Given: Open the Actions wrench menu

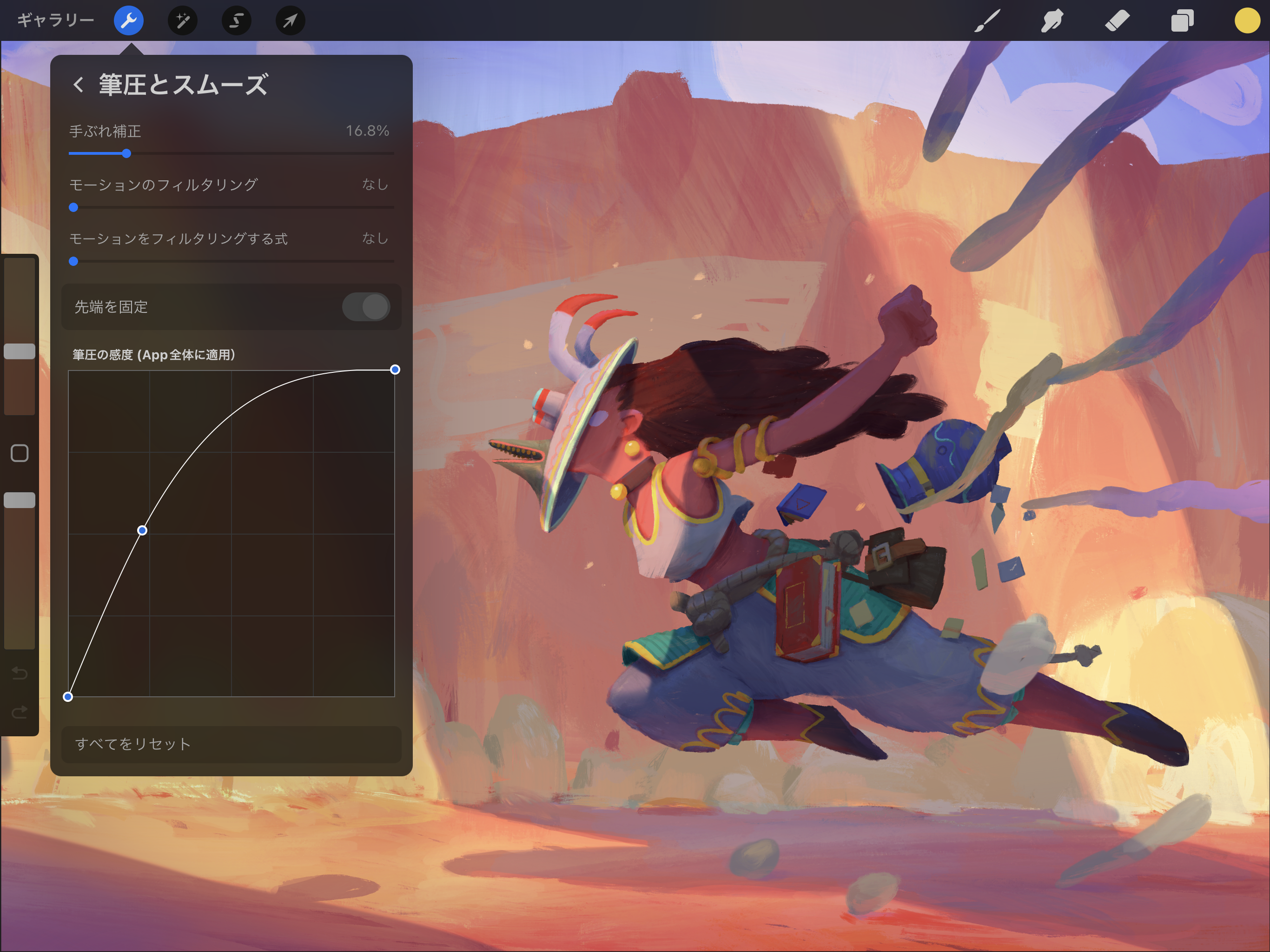Looking at the screenshot, I should coord(128,20).
